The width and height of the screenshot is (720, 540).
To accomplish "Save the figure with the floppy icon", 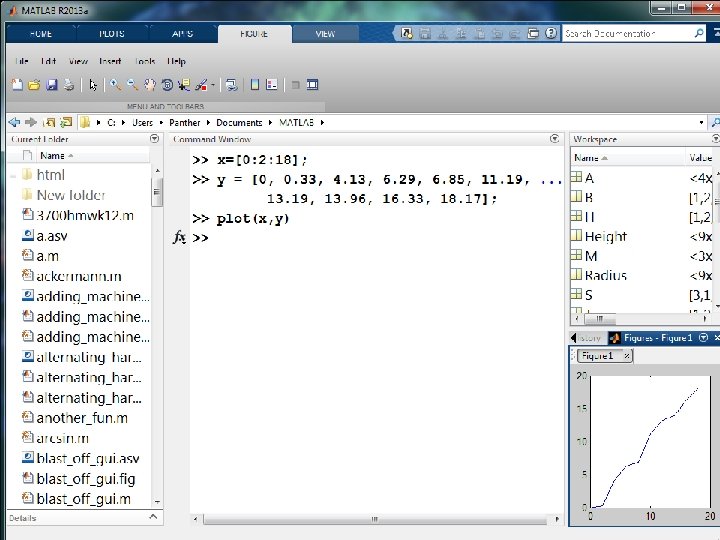I will point(51,85).
